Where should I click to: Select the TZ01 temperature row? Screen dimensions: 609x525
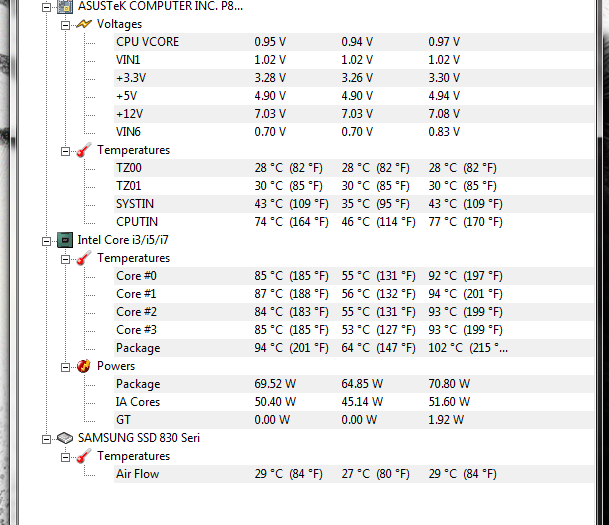click(354, 186)
